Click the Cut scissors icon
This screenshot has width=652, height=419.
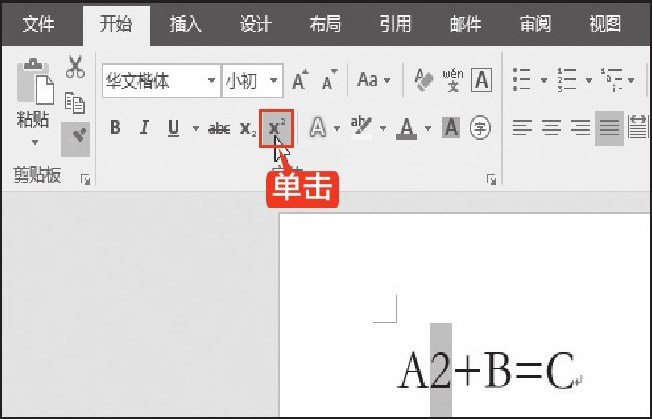tap(75, 67)
